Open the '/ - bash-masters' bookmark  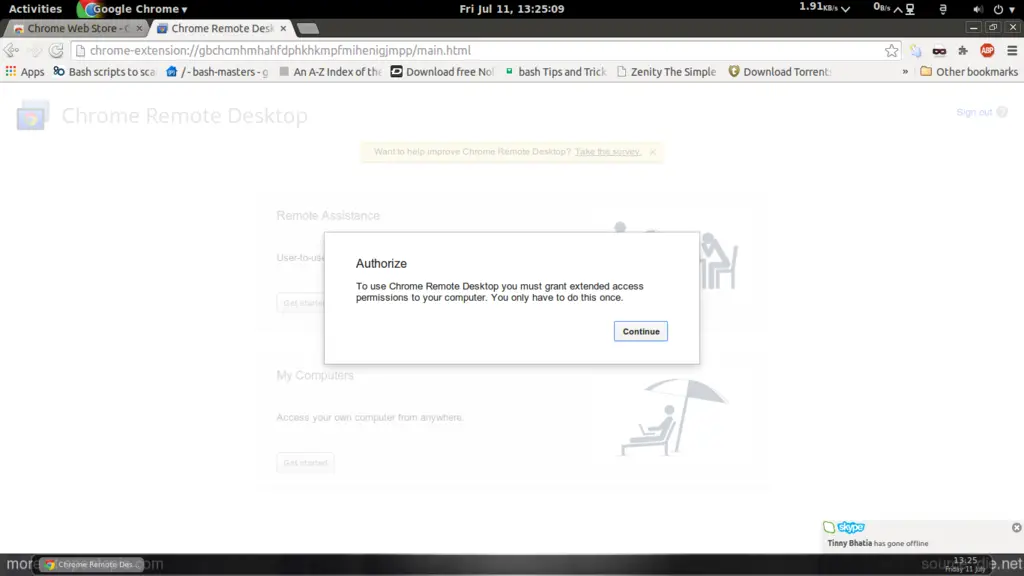pyautogui.click(x=217, y=72)
